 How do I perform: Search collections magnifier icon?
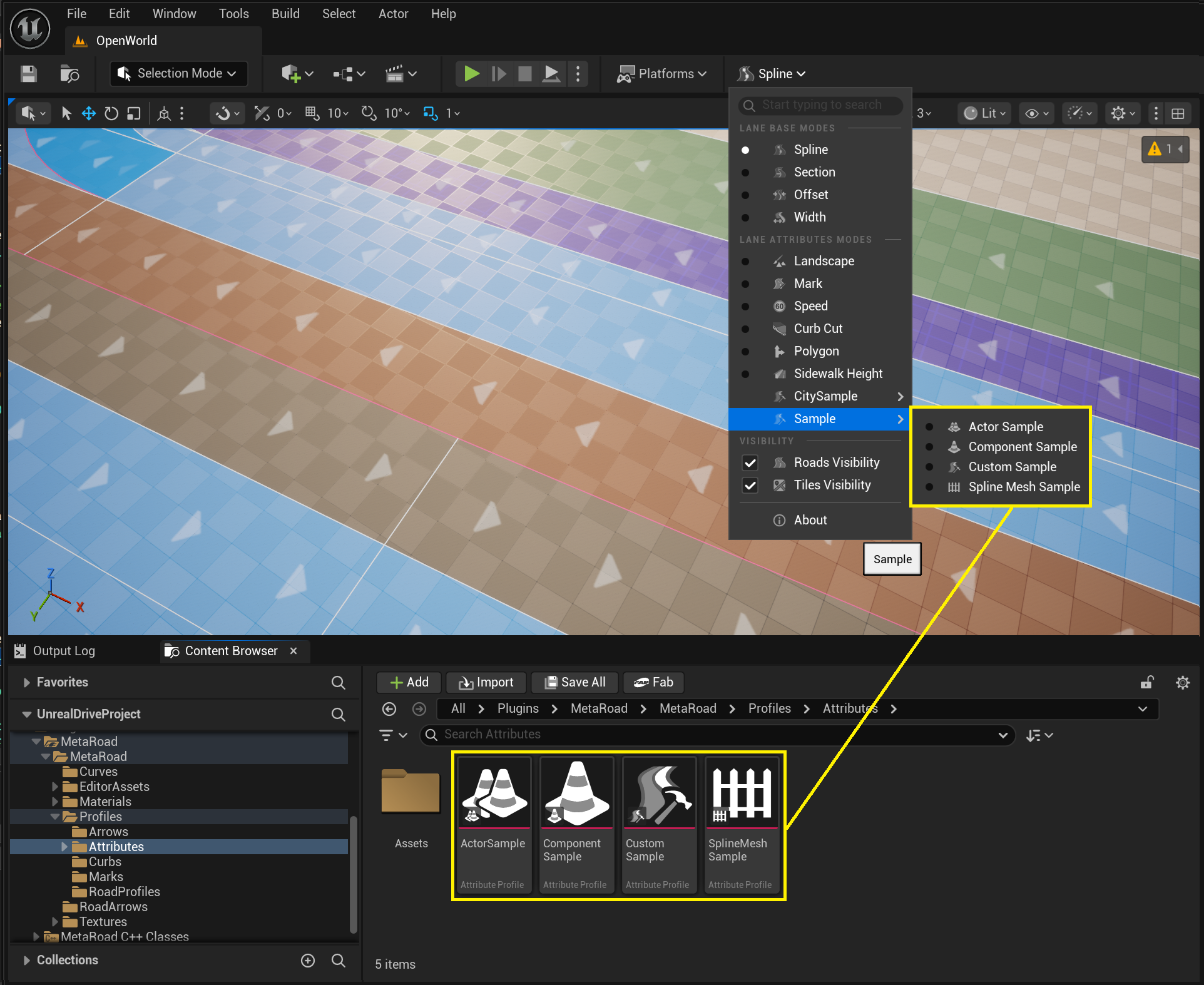pyautogui.click(x=339, y=960)
